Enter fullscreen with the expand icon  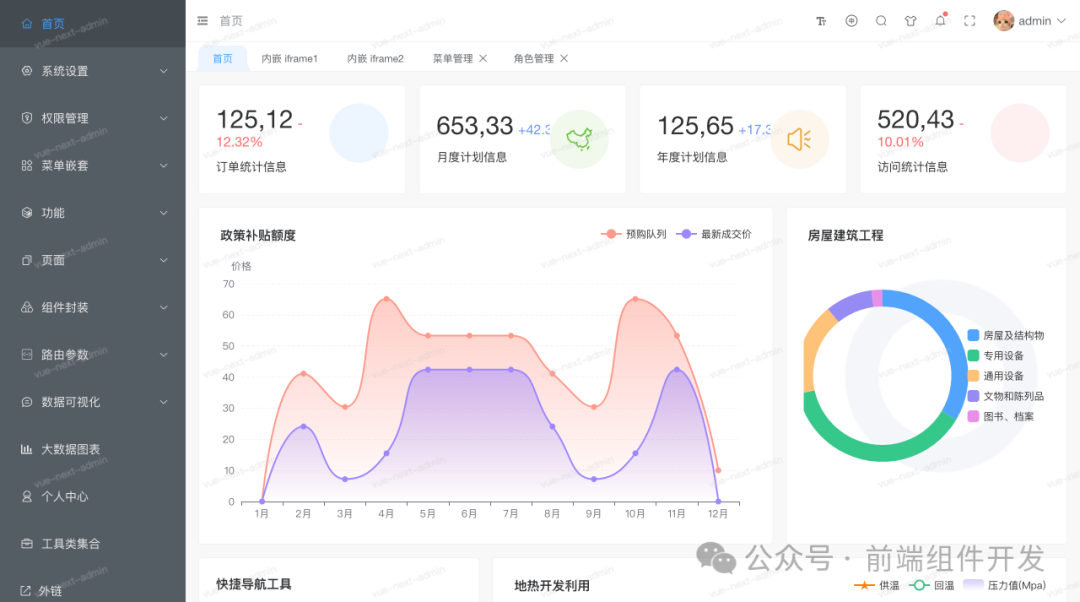[968, 19]
